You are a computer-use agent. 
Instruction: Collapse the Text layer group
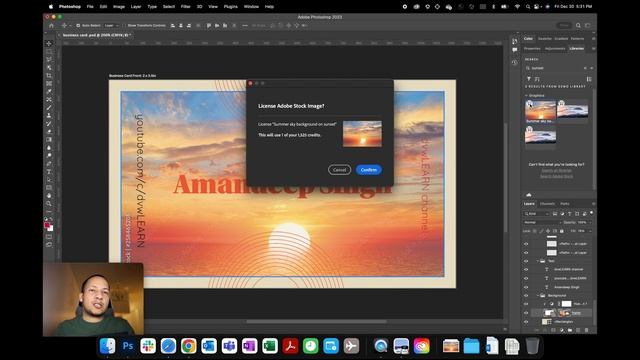pos(538,261)
